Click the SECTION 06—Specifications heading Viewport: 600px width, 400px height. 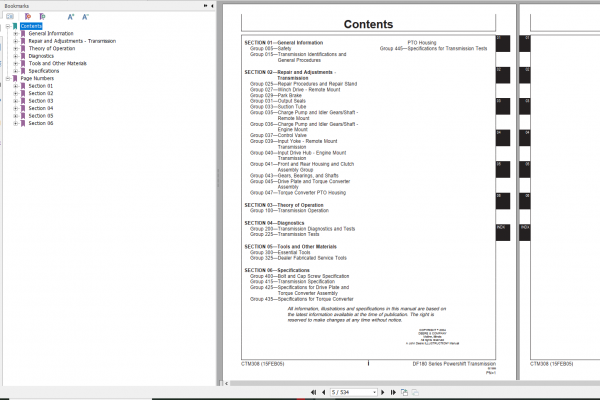(x=277, y=270)
